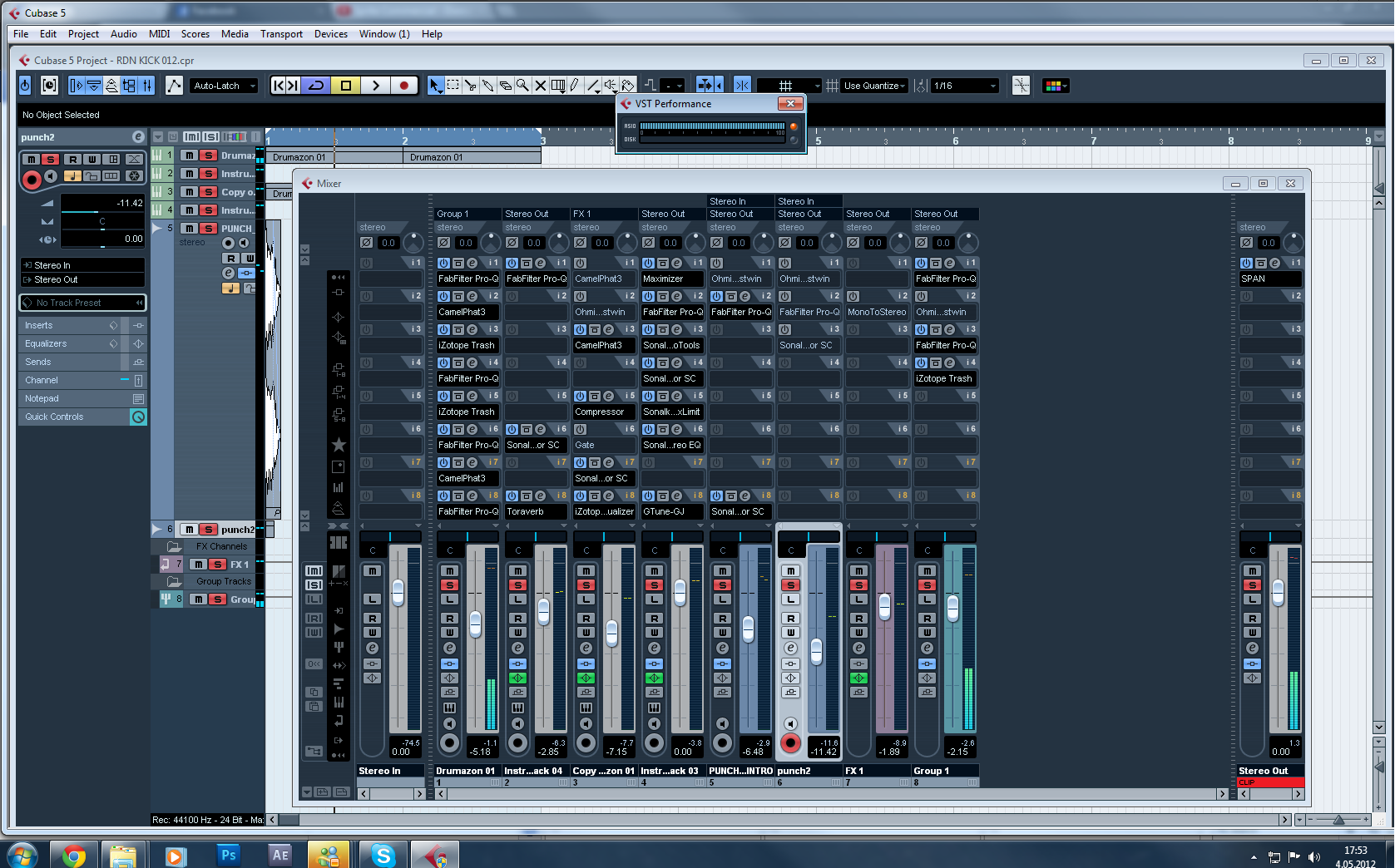Open the Auto-Latch automation mode dropdown

[224, 86]
